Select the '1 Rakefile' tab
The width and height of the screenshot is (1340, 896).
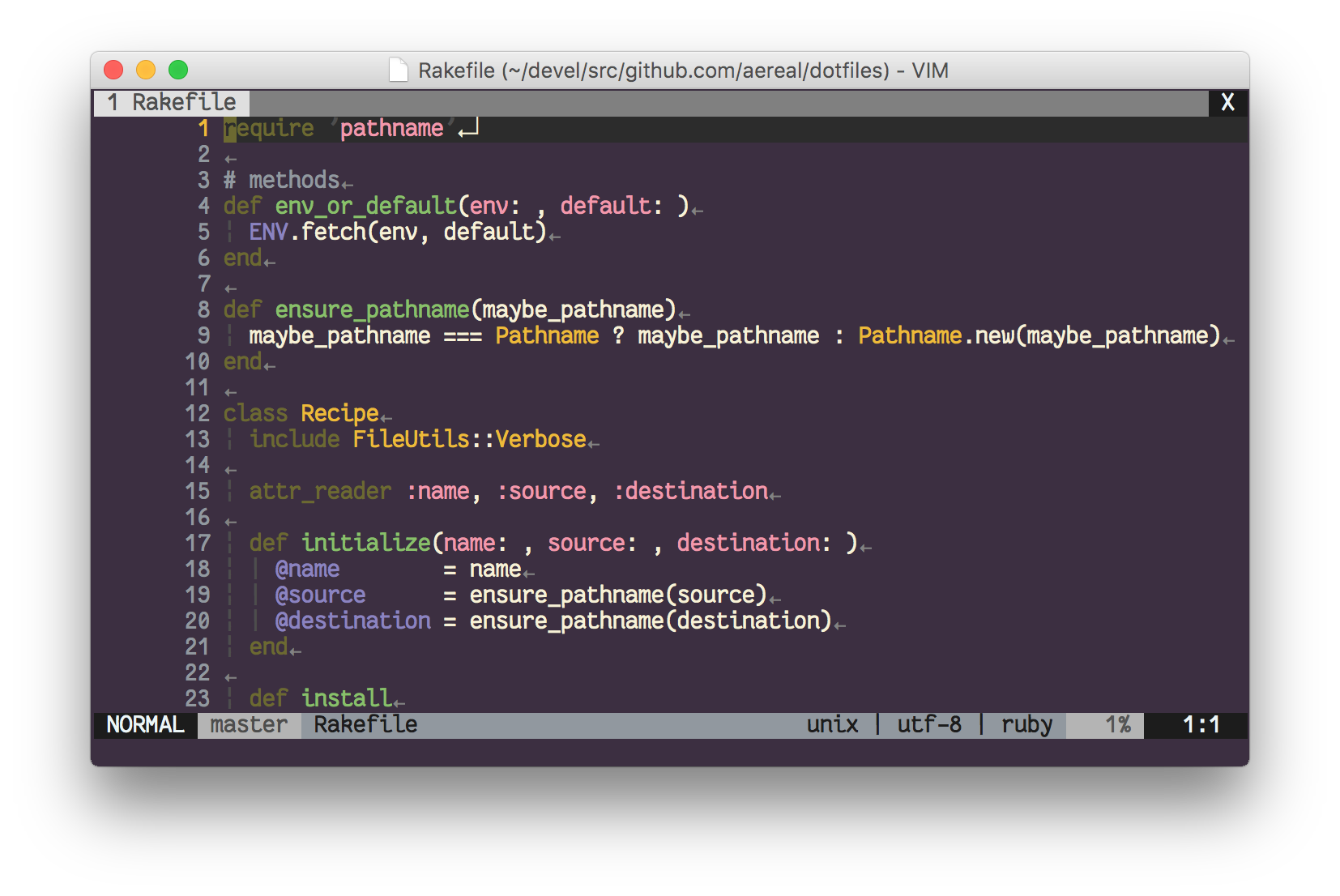pyautogui.click(x=172, y=102)
